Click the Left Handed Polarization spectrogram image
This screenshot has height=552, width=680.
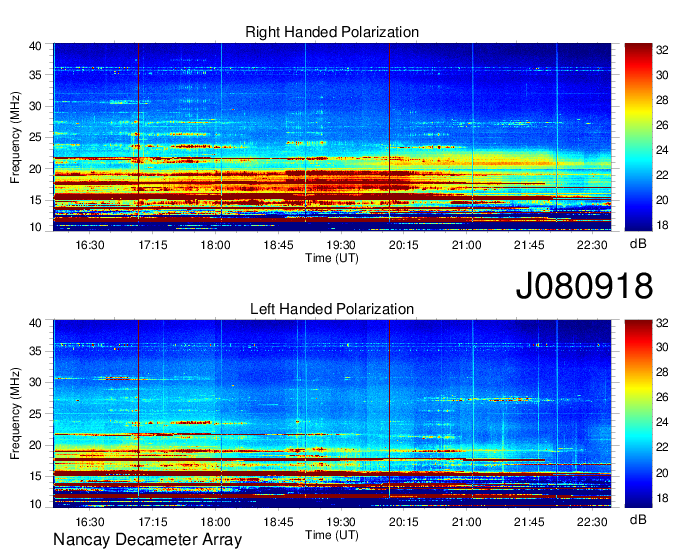pos(332,414)
